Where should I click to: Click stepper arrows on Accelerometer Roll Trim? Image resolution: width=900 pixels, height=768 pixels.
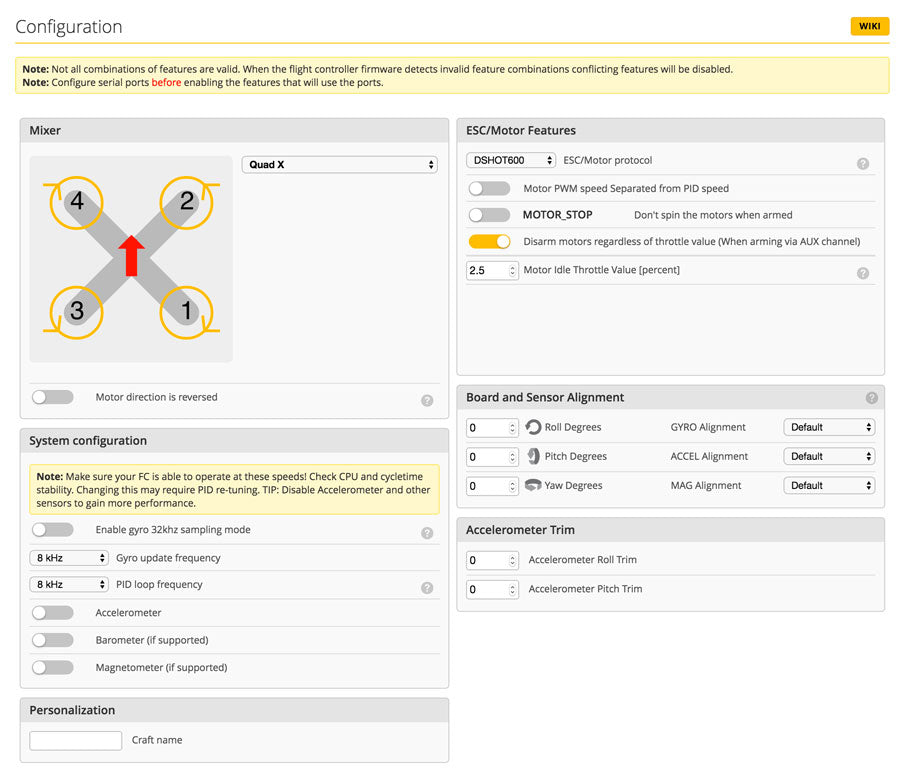click(x=513, y=560)
